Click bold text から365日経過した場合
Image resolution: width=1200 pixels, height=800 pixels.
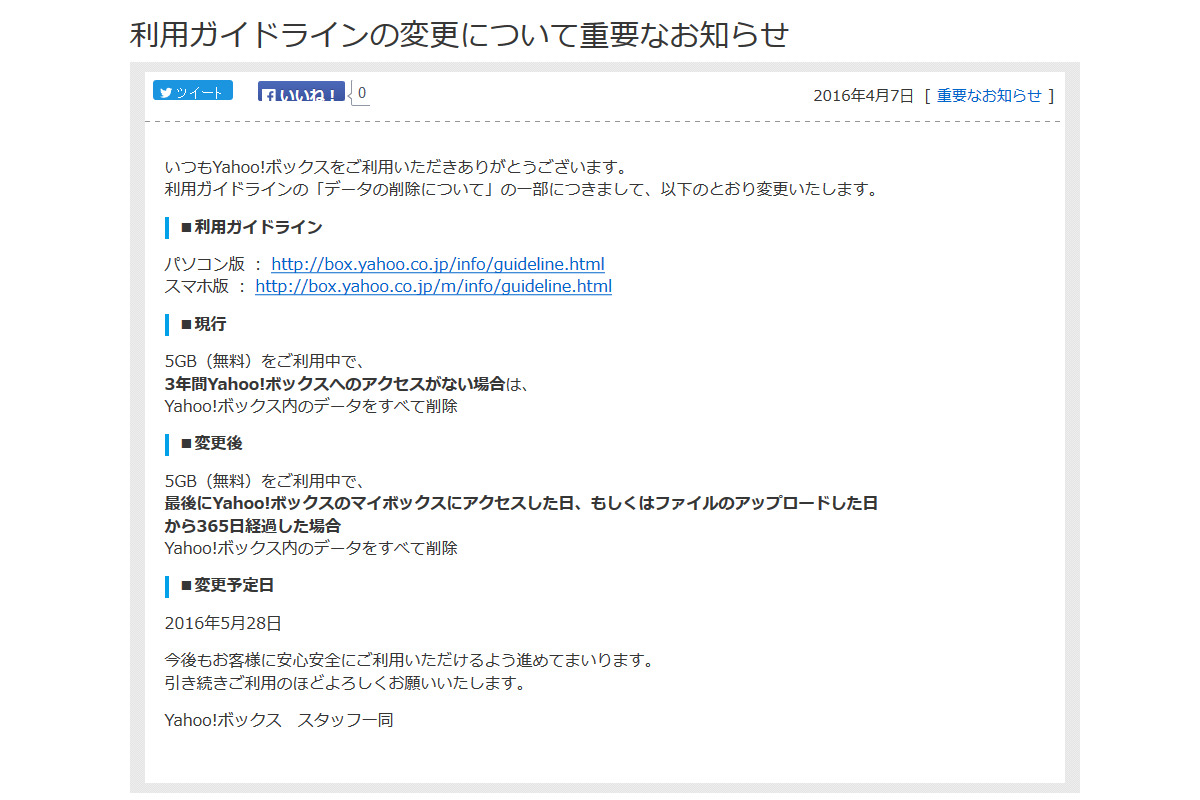[x=252, y=526]
